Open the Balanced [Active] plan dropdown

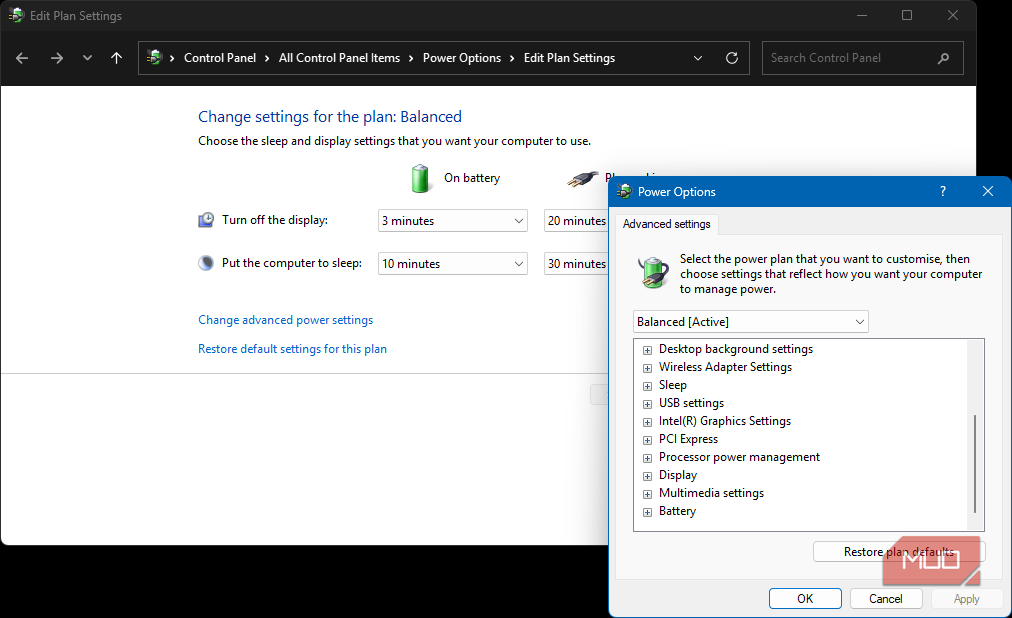point(751,322)
